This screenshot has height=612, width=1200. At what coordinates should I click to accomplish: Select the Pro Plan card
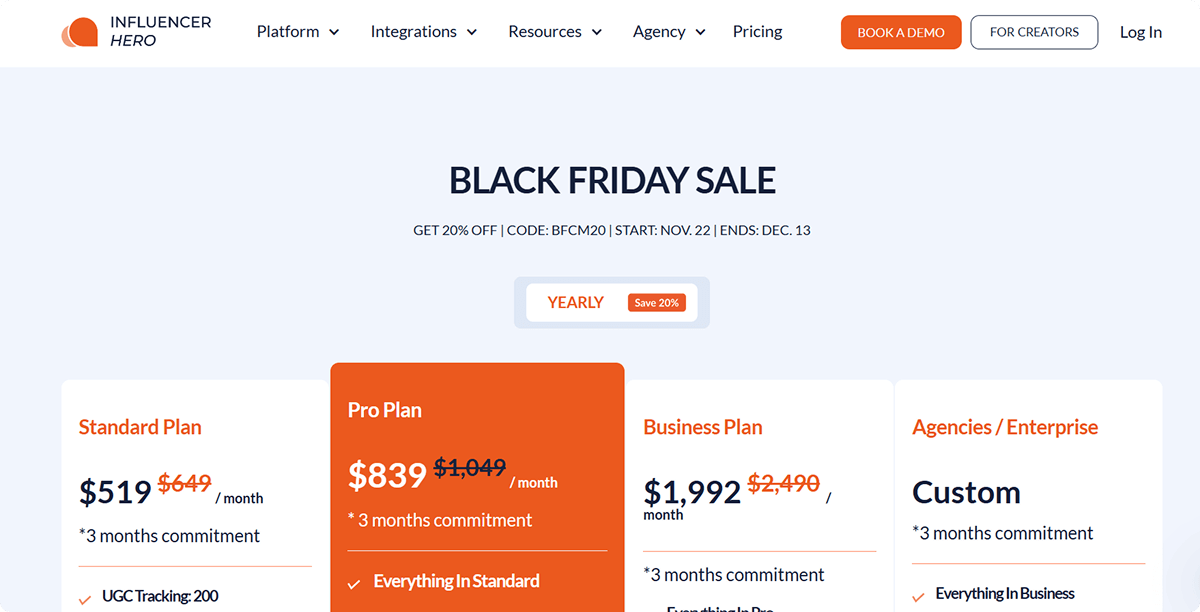tap(477, 470)
